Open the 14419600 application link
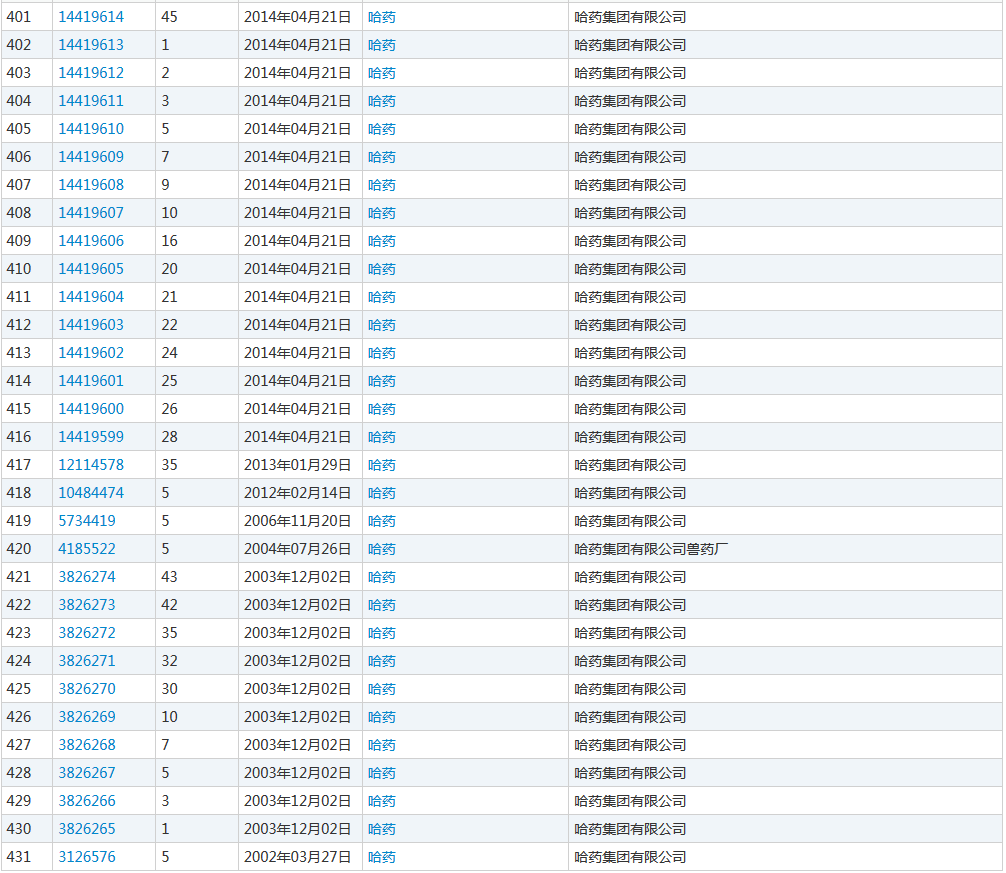Image resolution: width=1006 pixels, height=873 pixels. [91, 409]
